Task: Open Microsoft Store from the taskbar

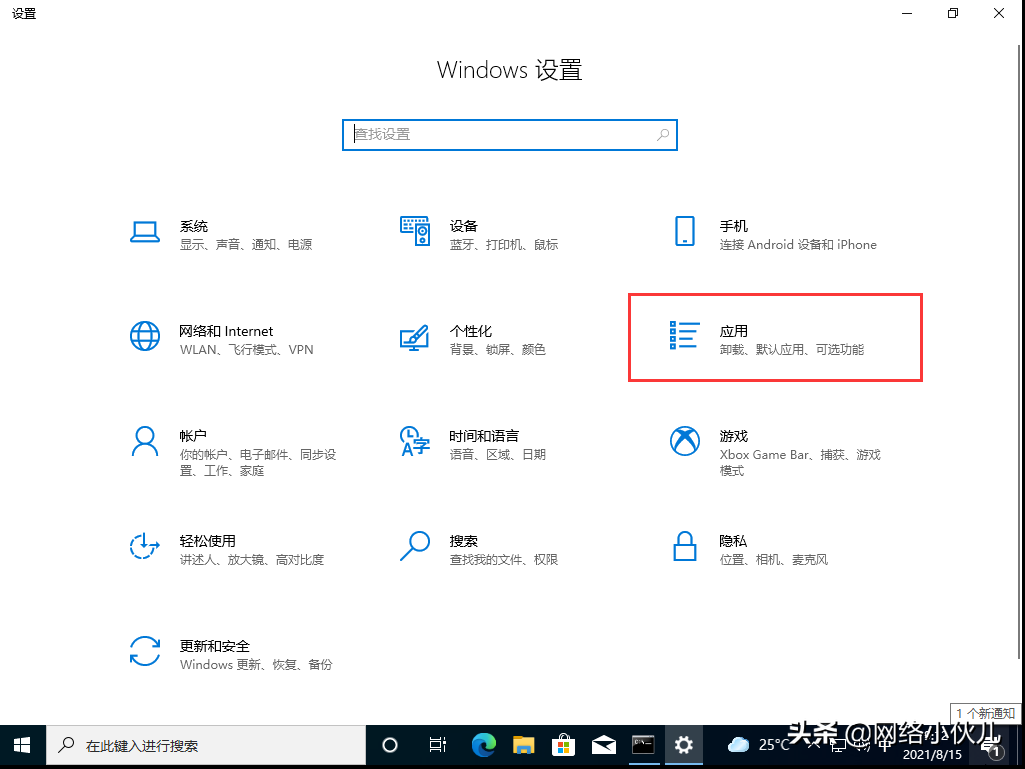Action: click(x=563, y=745)
